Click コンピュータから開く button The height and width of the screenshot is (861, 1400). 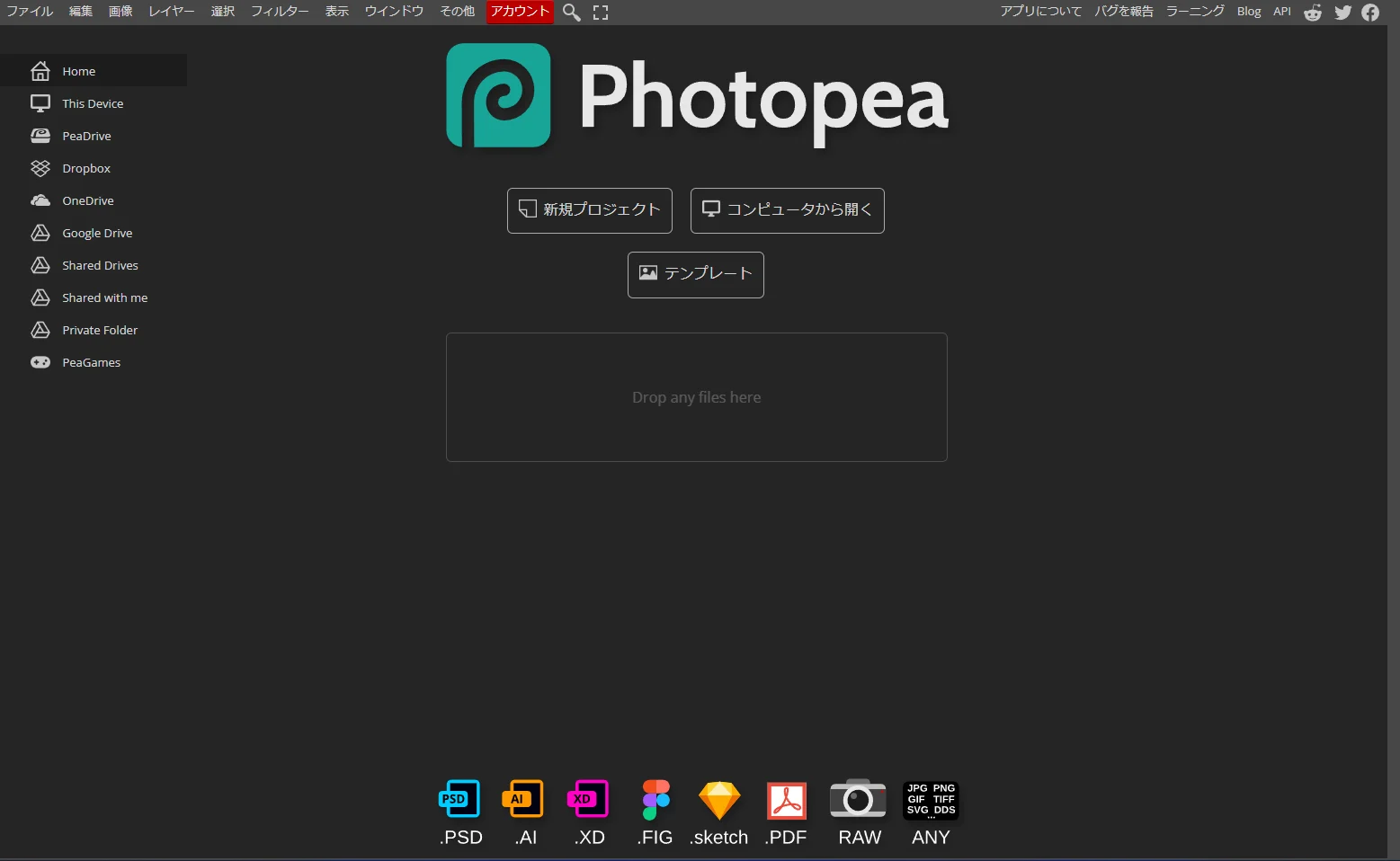(788, 210)
